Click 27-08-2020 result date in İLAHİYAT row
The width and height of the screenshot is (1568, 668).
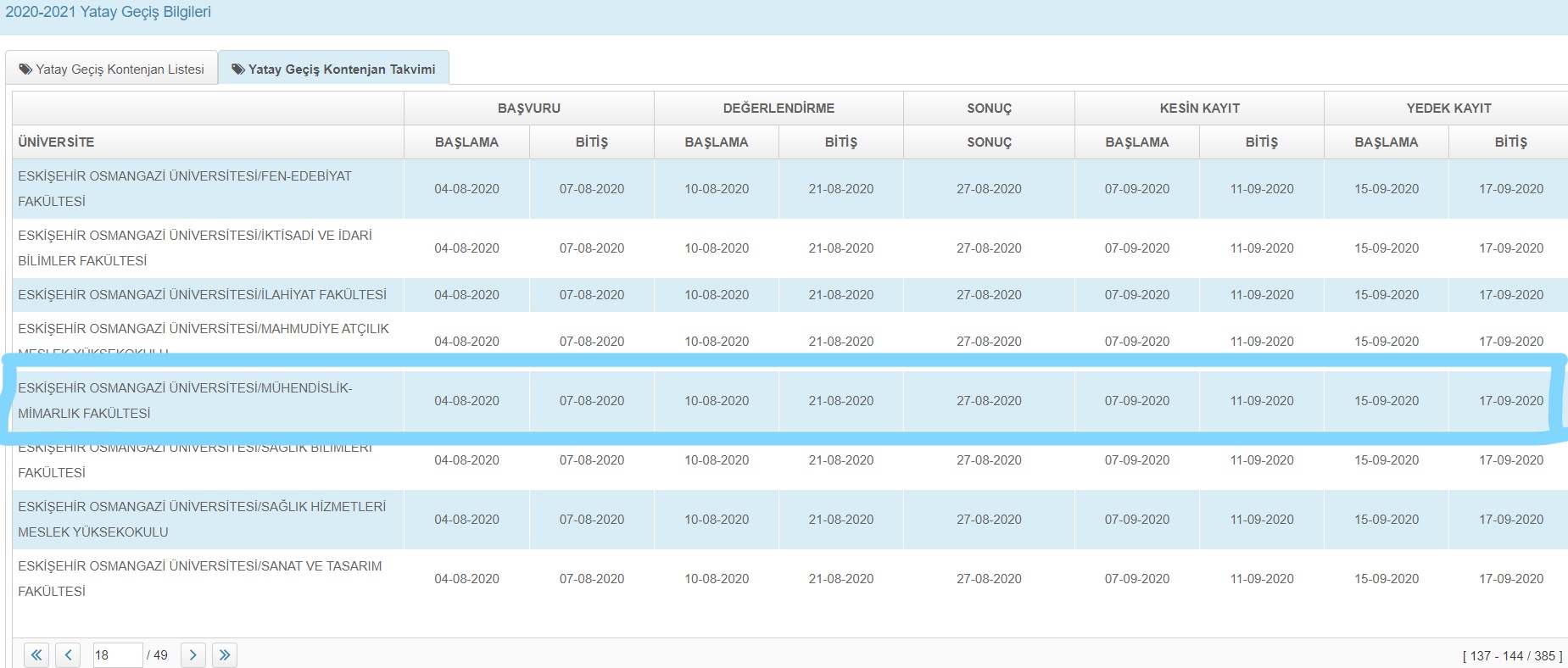pyautogui.click(x=989, y=295)
